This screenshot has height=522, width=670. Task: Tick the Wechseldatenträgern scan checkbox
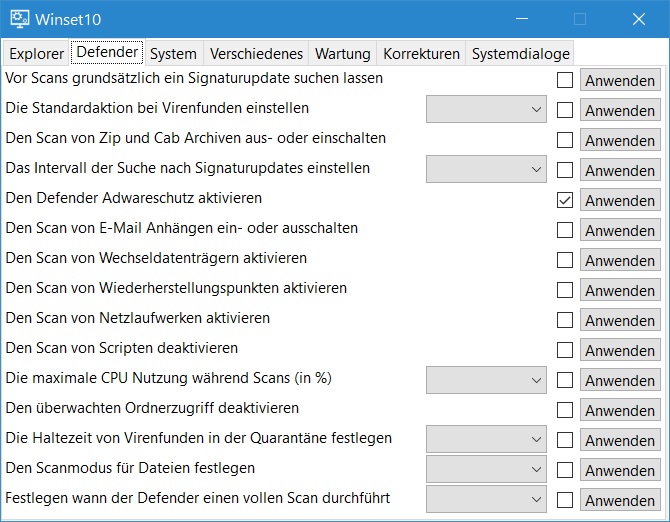coord(565,260)
